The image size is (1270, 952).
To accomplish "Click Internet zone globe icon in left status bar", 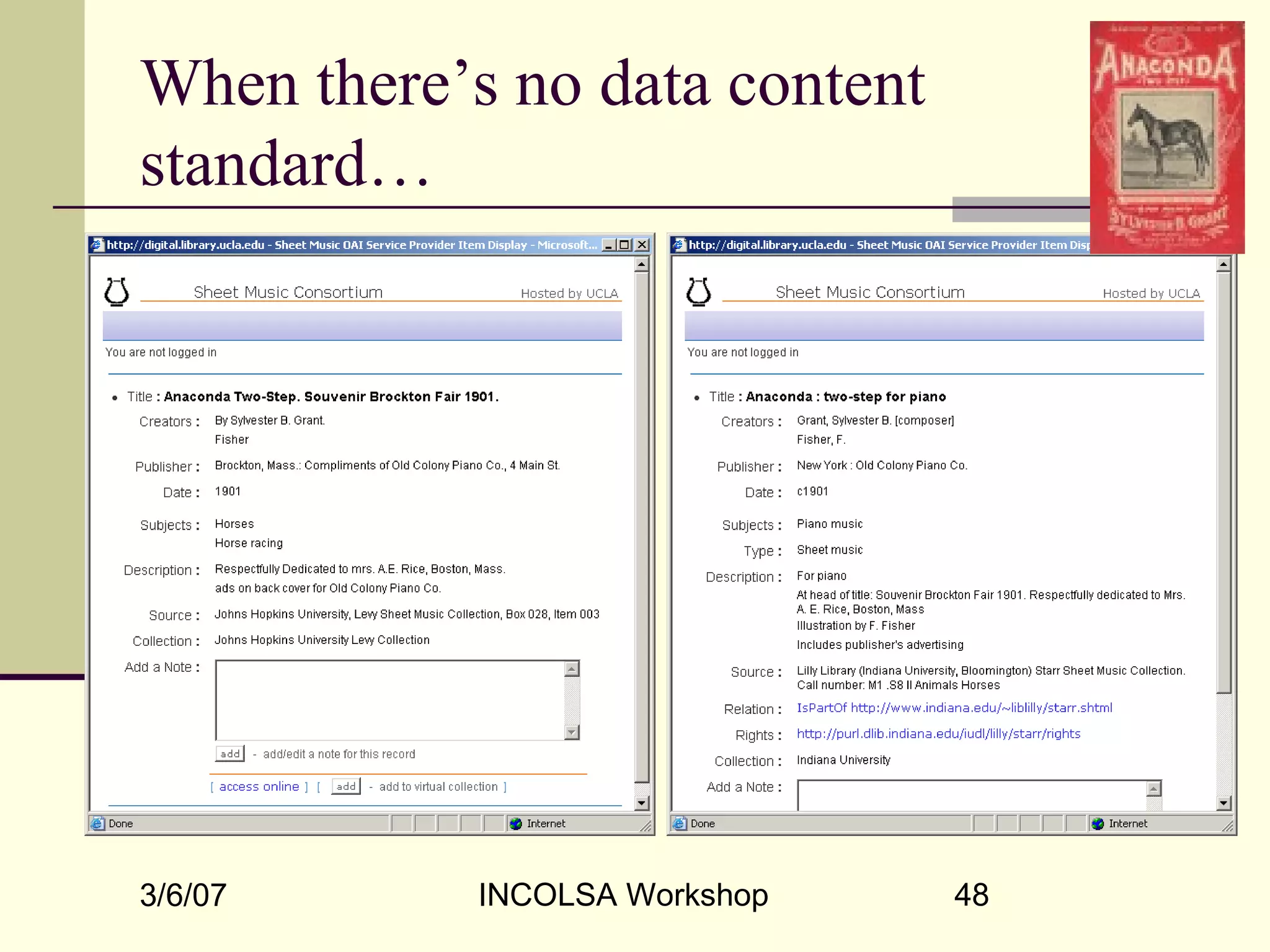I will point(515,823).
